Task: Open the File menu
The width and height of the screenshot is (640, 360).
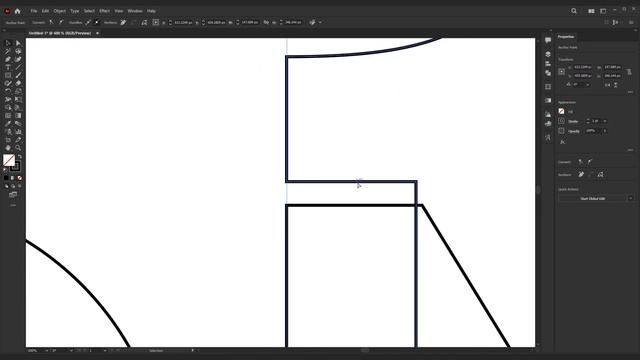Action: tap(34, 11)
